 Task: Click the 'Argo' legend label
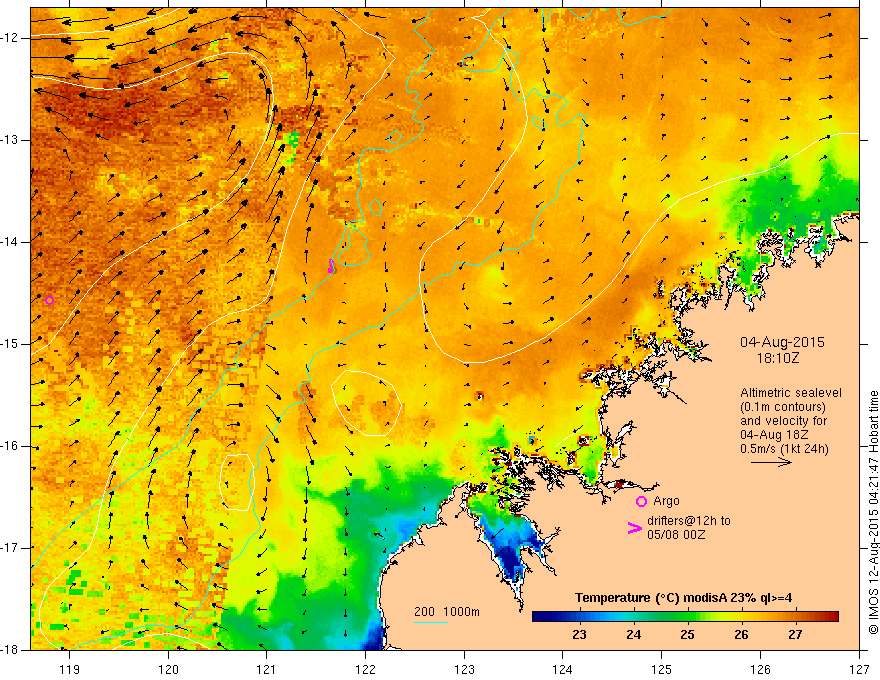coord(666,501)
